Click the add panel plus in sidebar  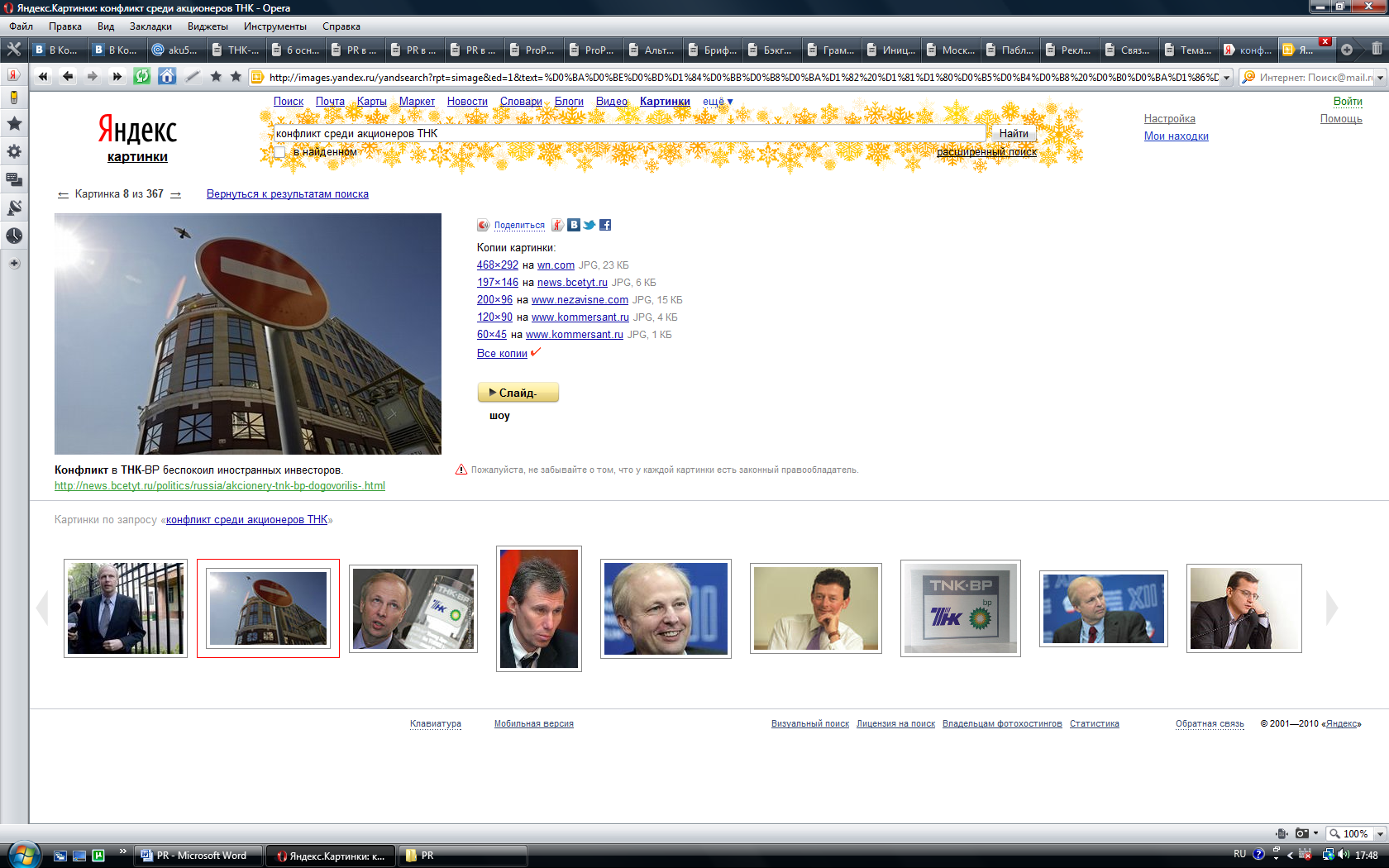pyautogui.click(x=14, y=264)
